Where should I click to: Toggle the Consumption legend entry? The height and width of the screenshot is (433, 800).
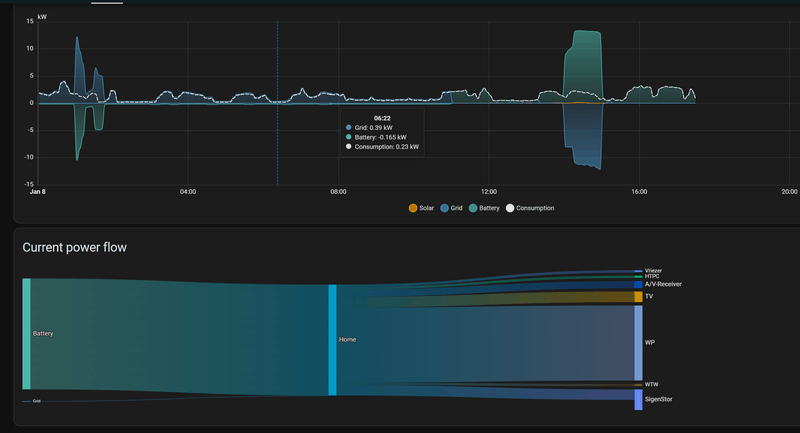click(530, 208)
